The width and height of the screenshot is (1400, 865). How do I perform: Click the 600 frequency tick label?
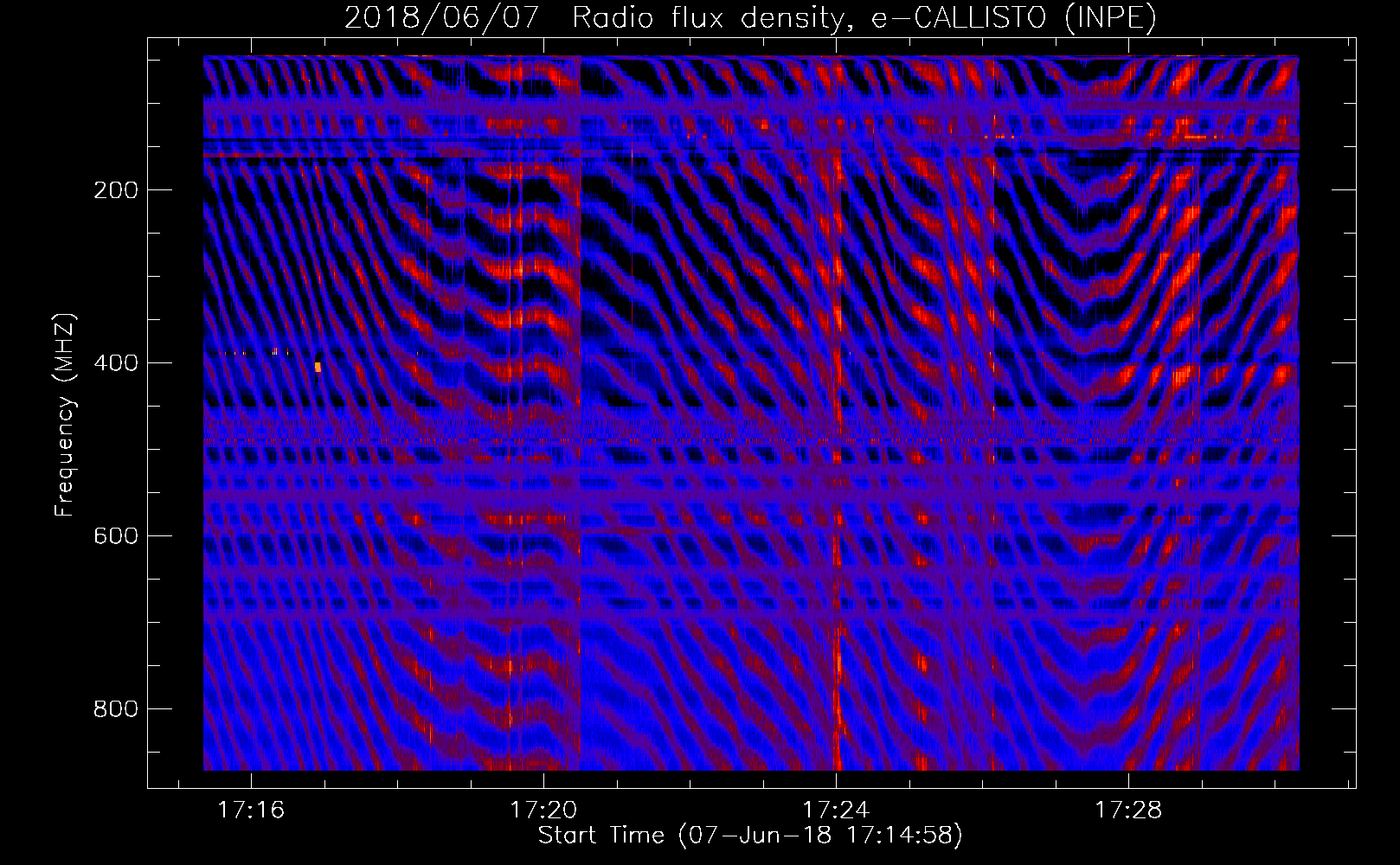click(x=116, y=536)
